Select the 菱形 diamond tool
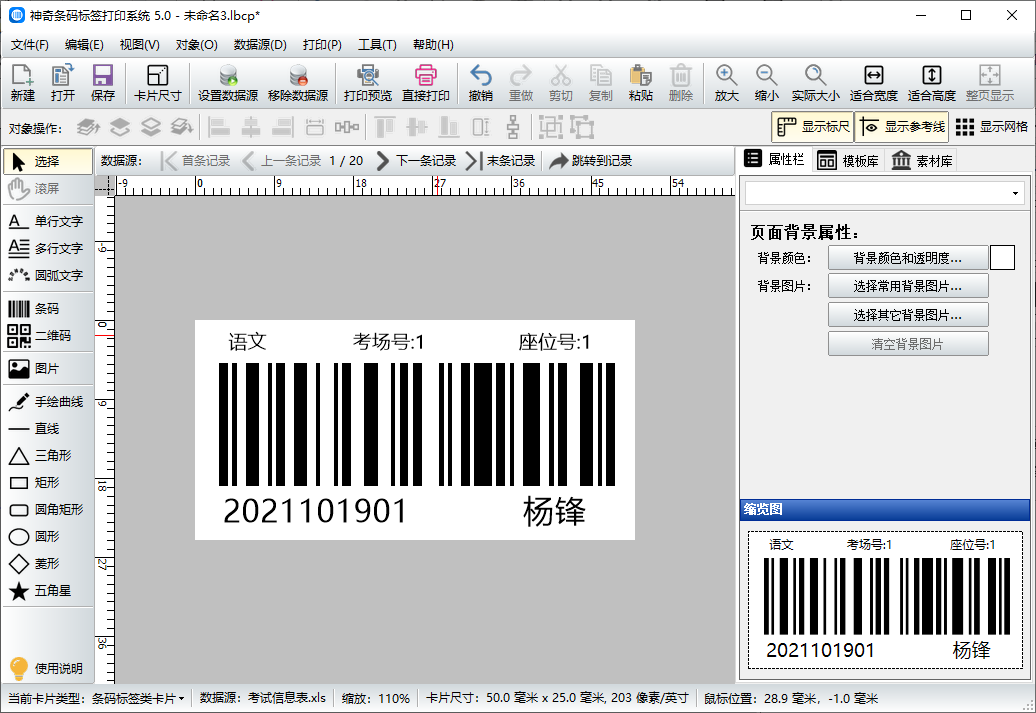1036x713 pixels. 48,564
